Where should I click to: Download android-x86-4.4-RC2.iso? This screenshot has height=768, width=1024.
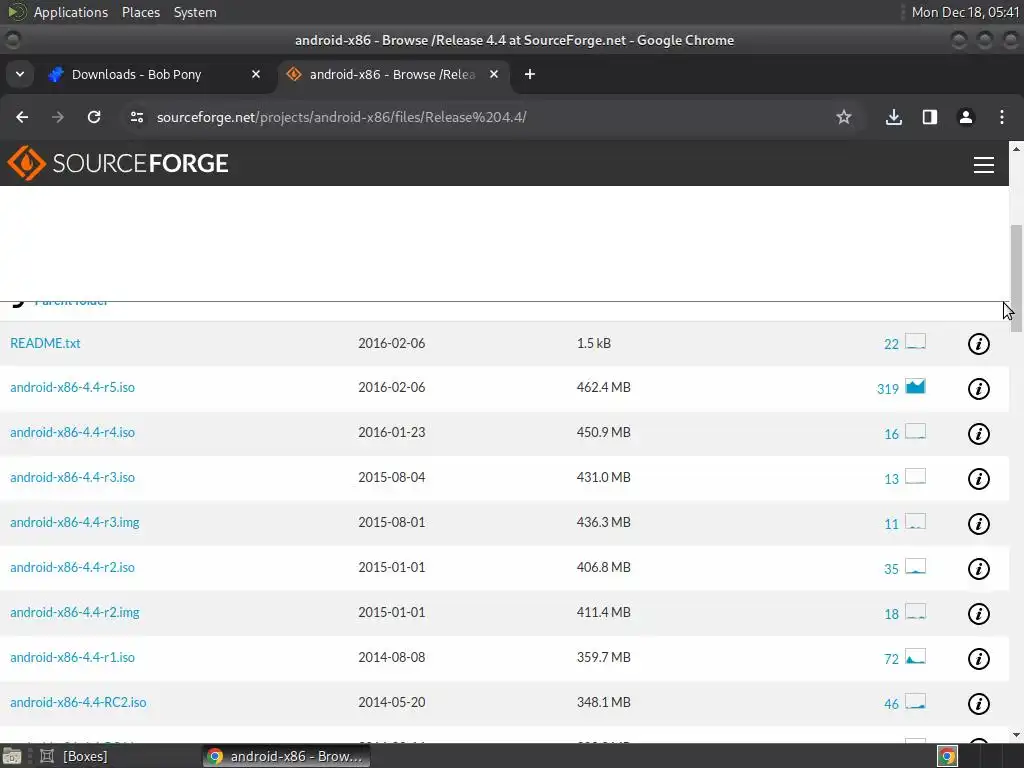coord(78,703)
